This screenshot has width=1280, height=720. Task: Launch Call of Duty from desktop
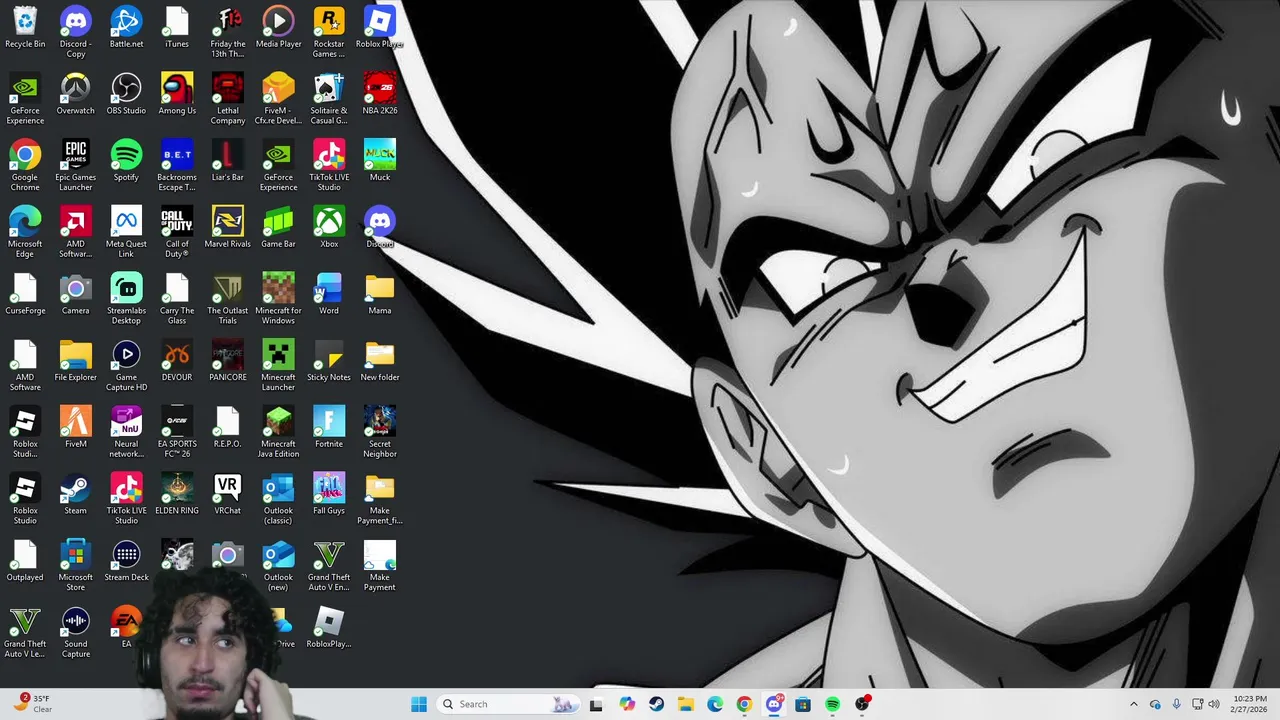[177, 232]
